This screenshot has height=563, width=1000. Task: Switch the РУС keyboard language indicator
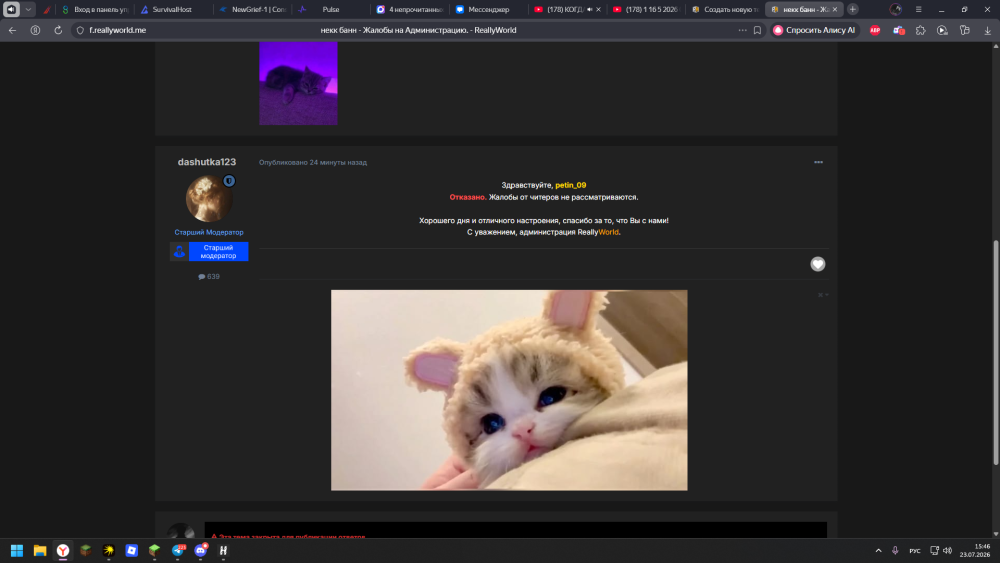click(915, 550)
